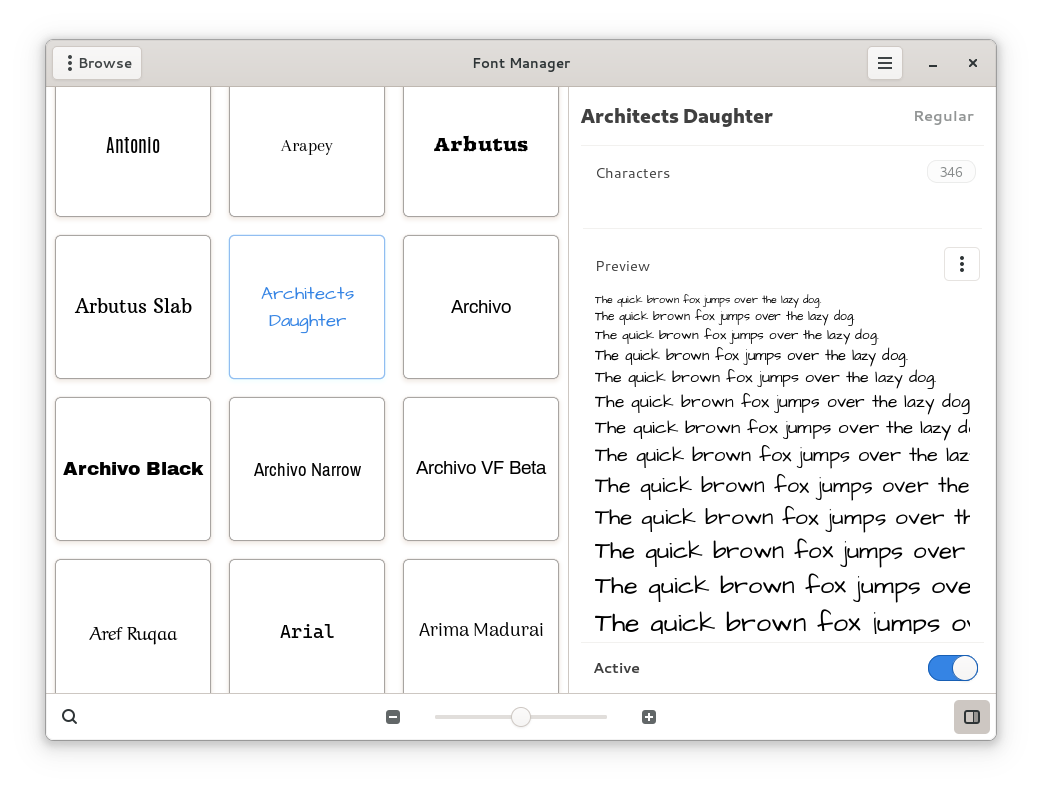1042x792 pixels.
Task: Select the Archivo VF Beta tile
Action: [x=481, y=469]
